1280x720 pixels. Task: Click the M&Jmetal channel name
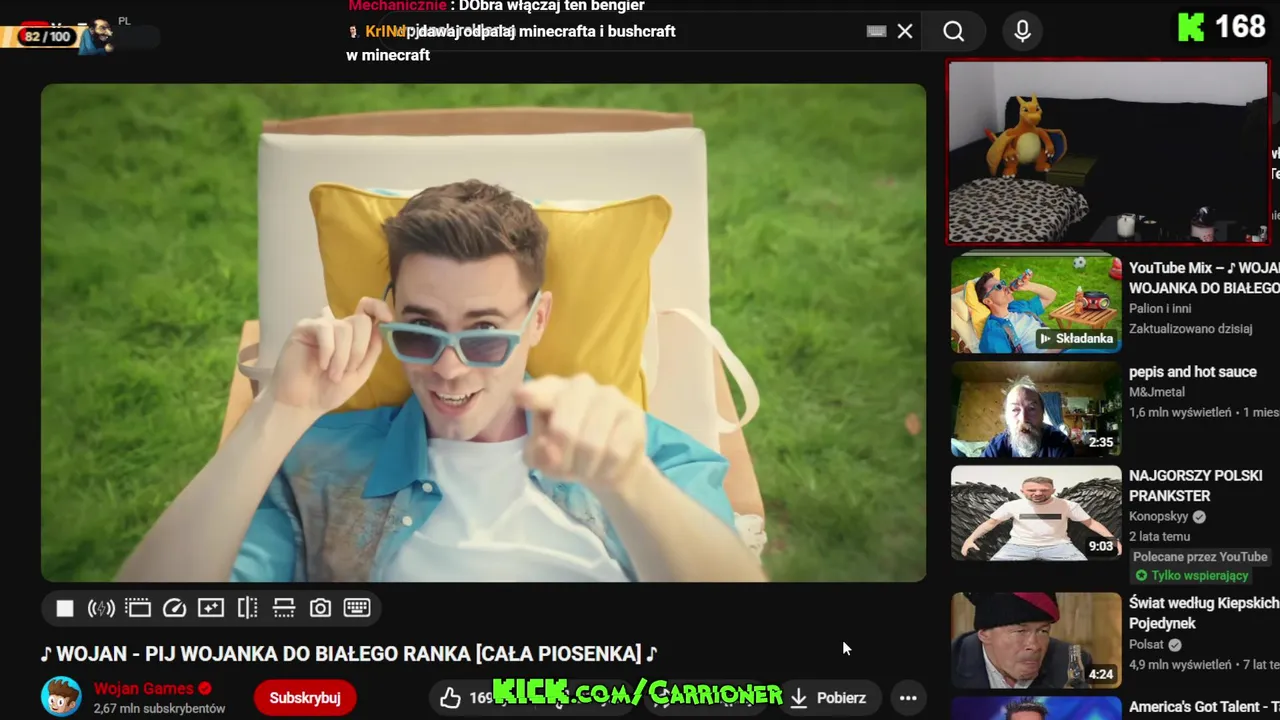coord(1157,392)
